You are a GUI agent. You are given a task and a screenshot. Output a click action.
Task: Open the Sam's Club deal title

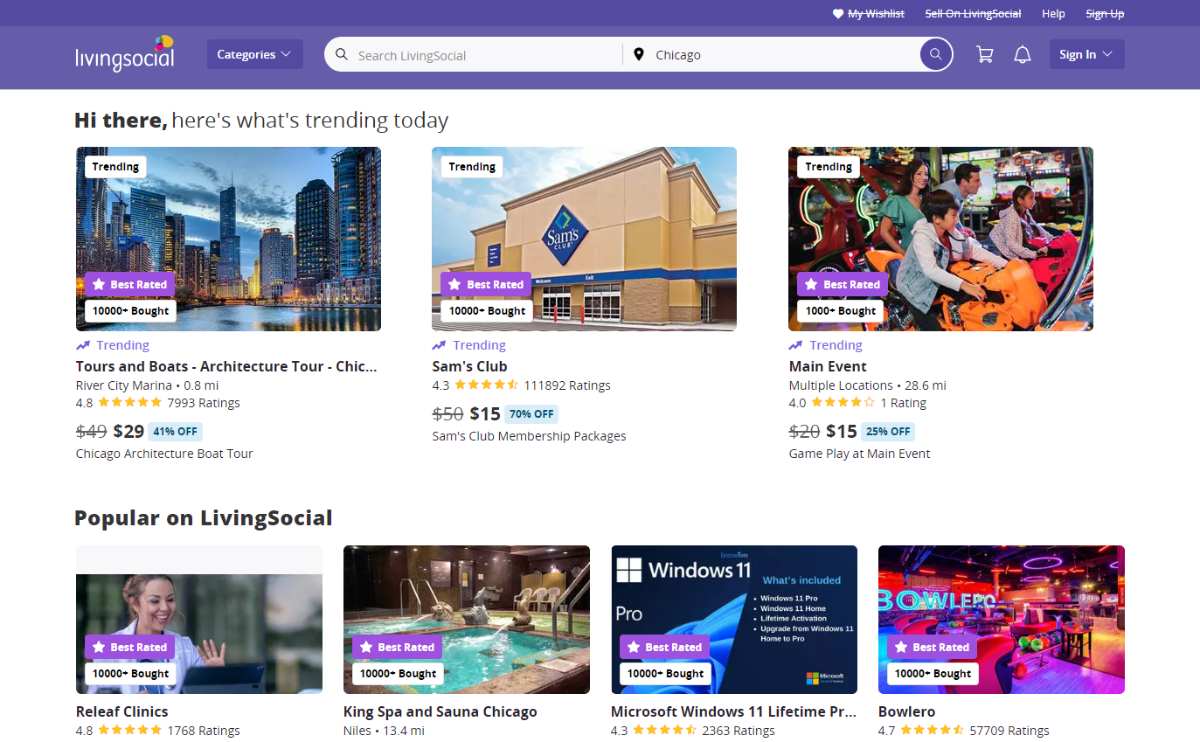pos(470,366)
